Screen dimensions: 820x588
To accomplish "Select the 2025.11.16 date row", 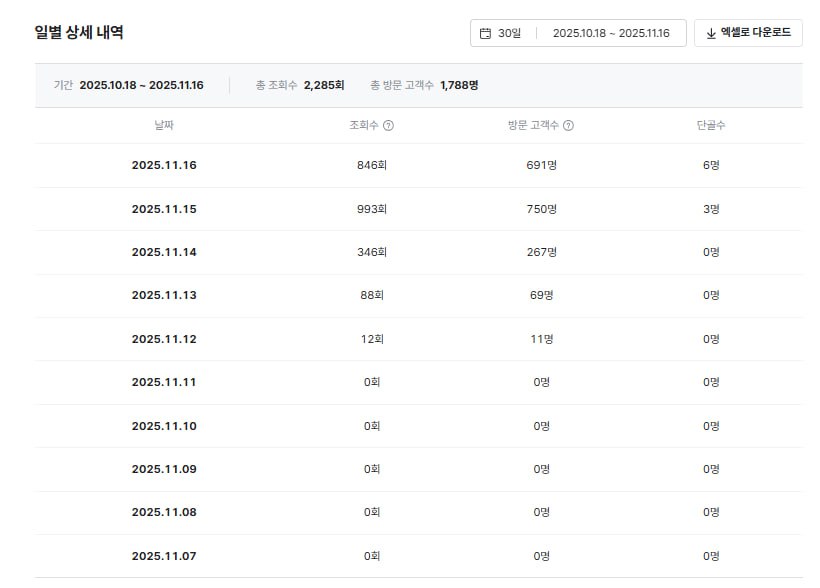I will click(x=164, y=165).
